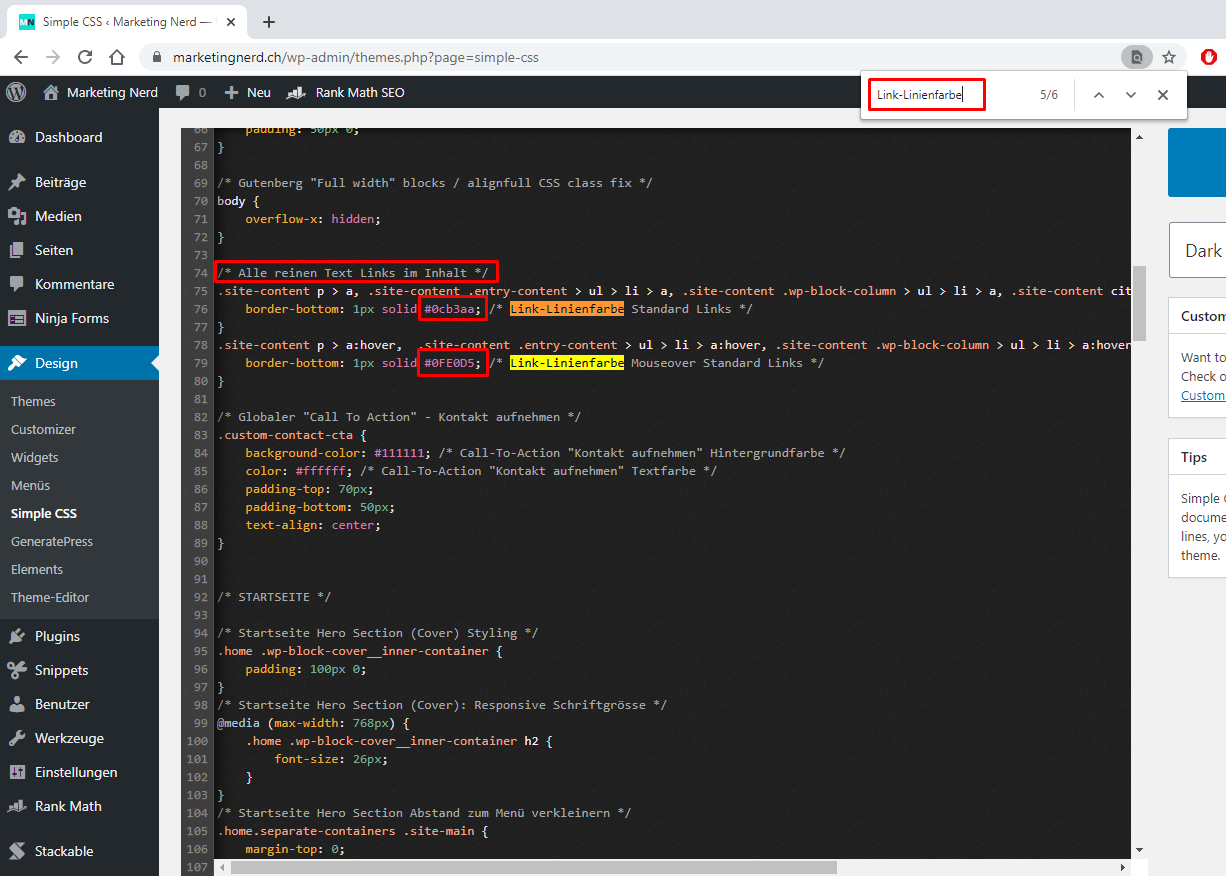Open a new browser tab
Viewport: 1226px width, 876px height.
(268, 21)
